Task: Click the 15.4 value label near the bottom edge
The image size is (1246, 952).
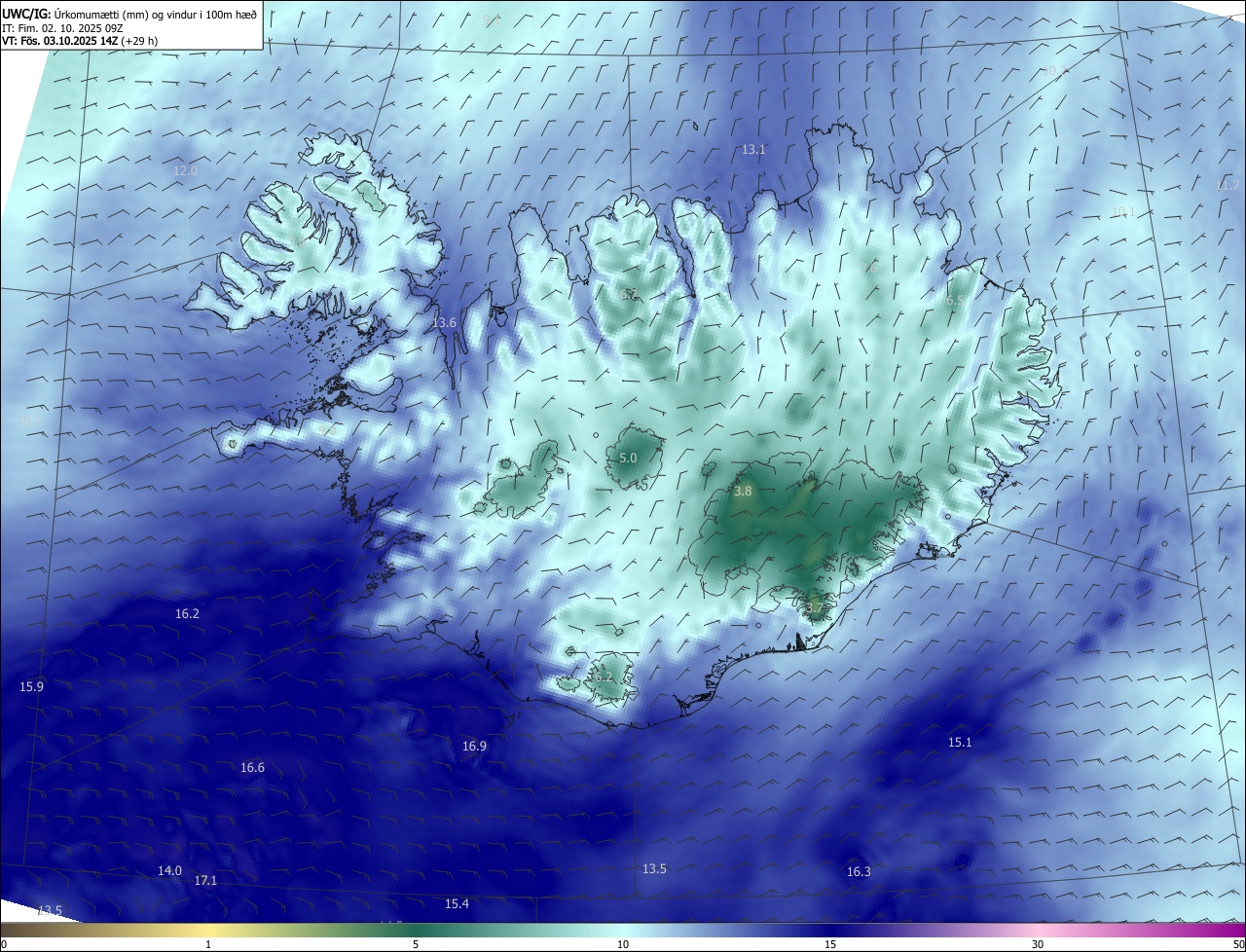Action: coord(457,904)
